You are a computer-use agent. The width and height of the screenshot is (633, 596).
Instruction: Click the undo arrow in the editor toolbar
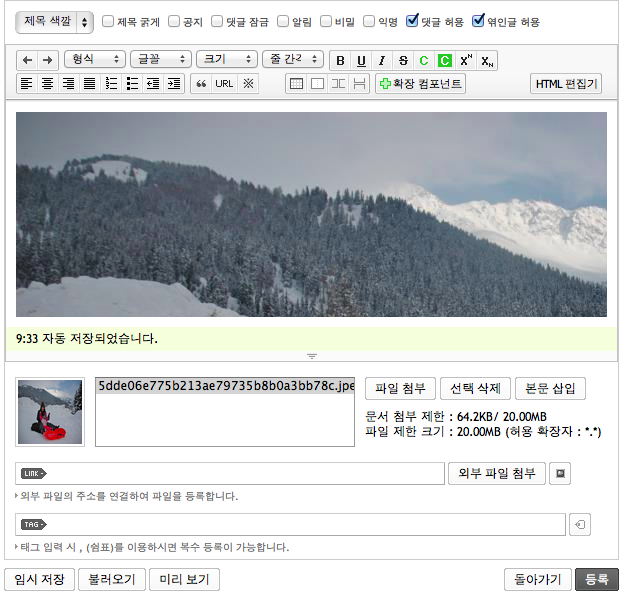click(28, 60)
